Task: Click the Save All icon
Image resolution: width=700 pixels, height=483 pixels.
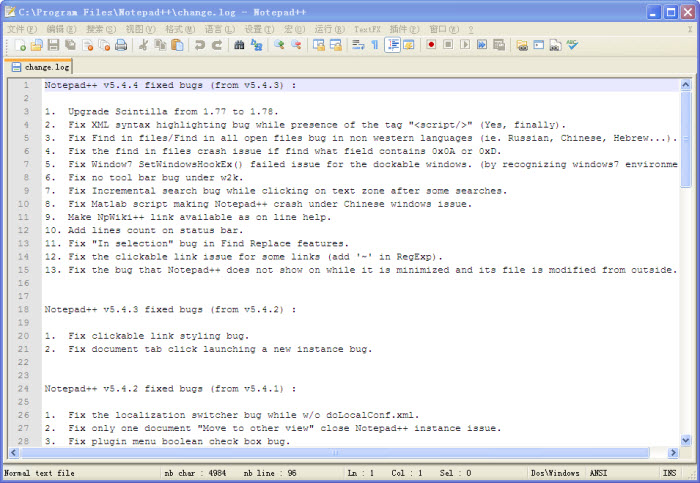Action: click(x=71, y=45)
